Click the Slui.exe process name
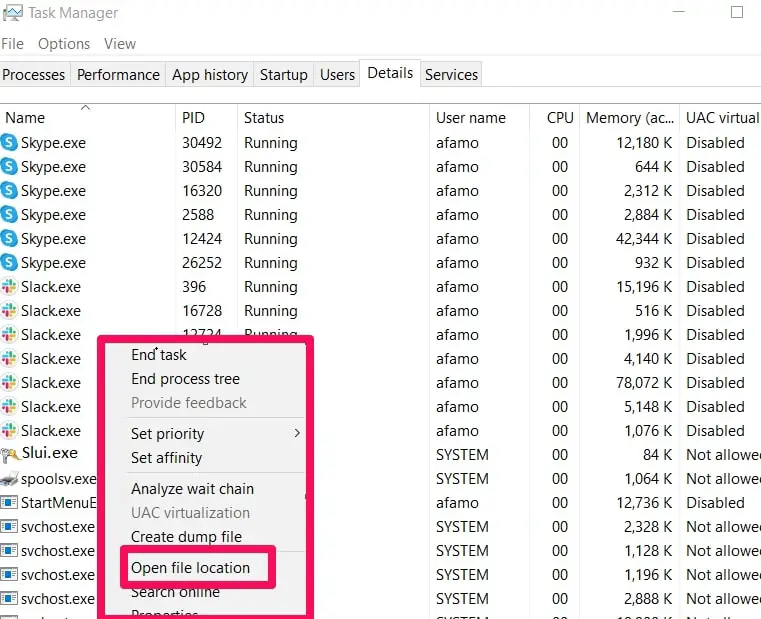Viewport: 761px width, 619px height. pyautogui.click(x=50, y=453)
